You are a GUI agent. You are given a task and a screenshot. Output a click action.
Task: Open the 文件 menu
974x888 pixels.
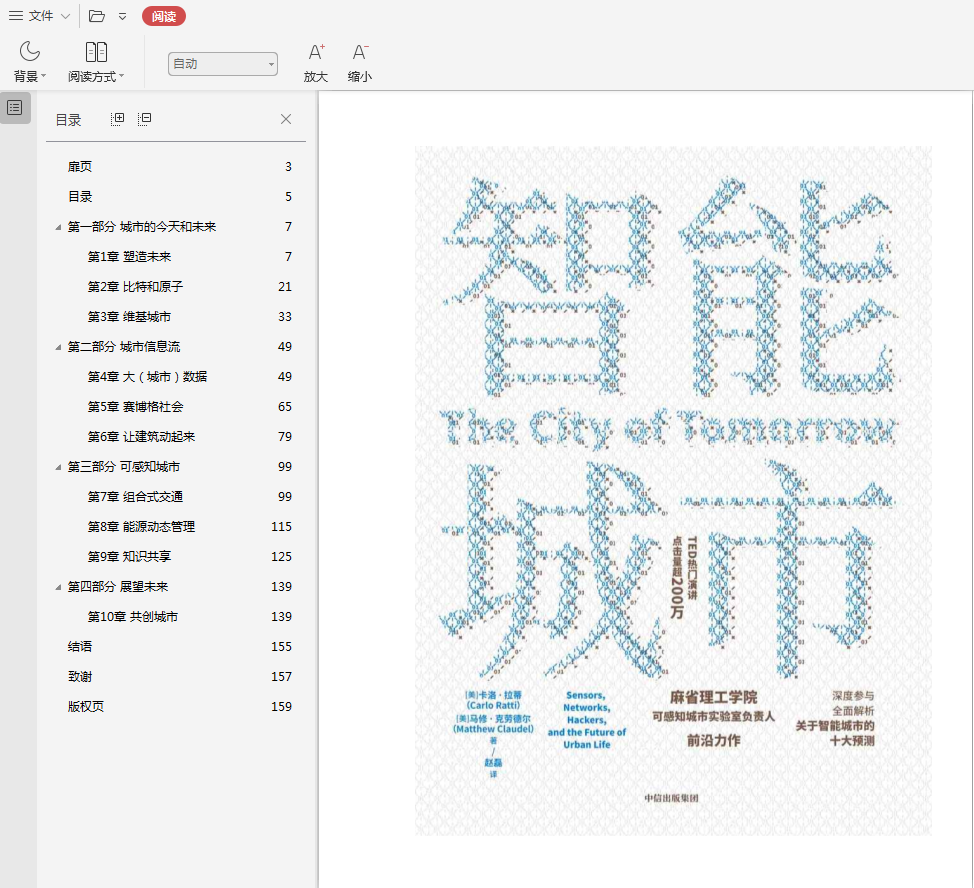coord(41,16)
